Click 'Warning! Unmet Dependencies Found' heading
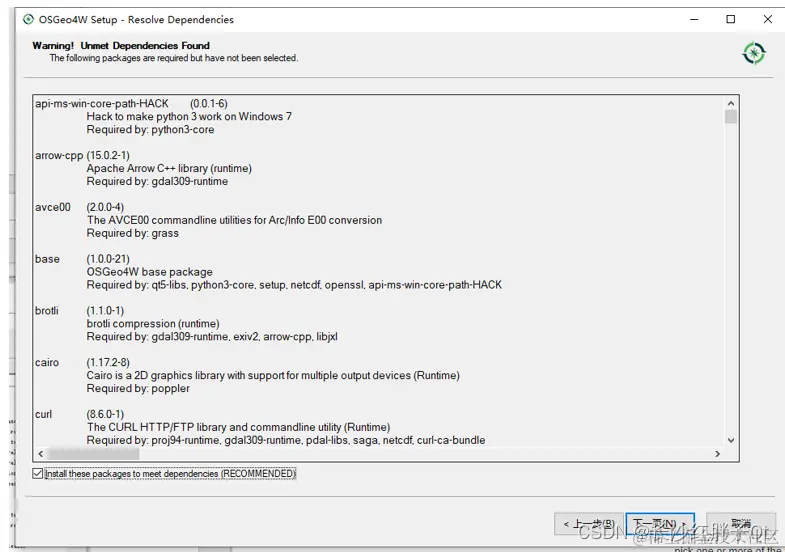 [121, 46]
